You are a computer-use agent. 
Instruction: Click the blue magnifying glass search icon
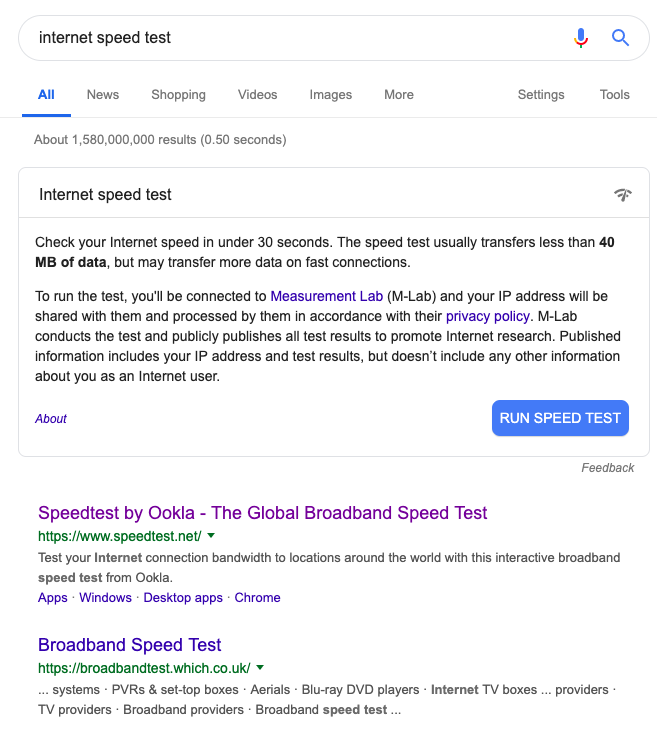tap(620, 37)
